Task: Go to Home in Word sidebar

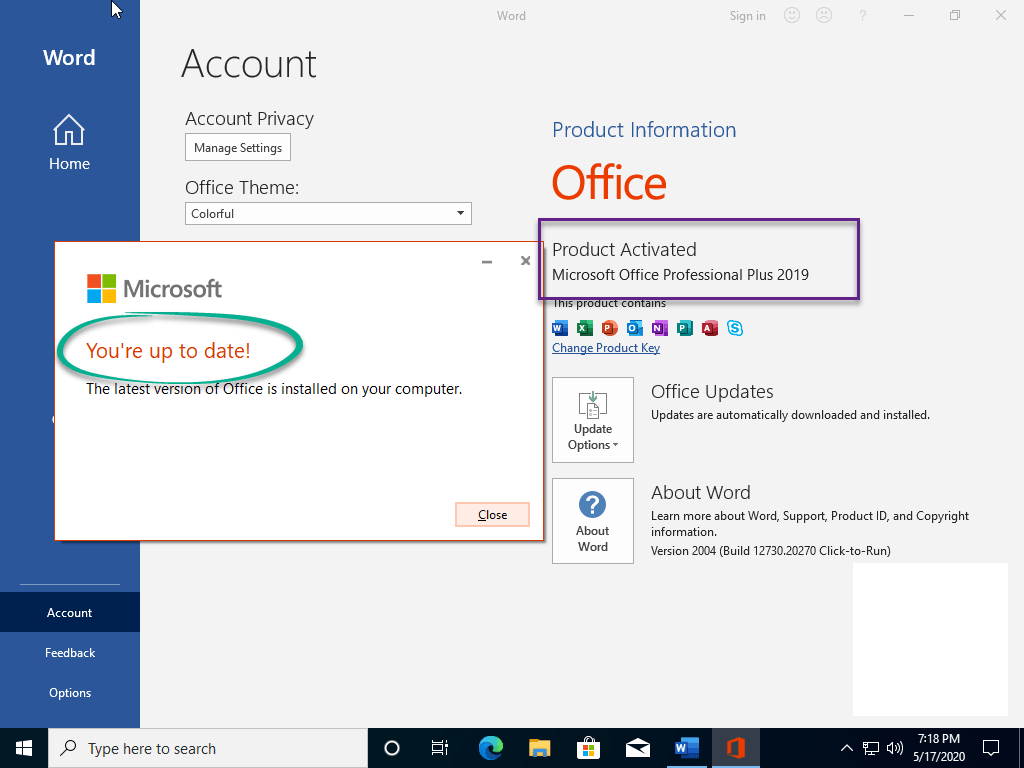Action: point(69,143)
